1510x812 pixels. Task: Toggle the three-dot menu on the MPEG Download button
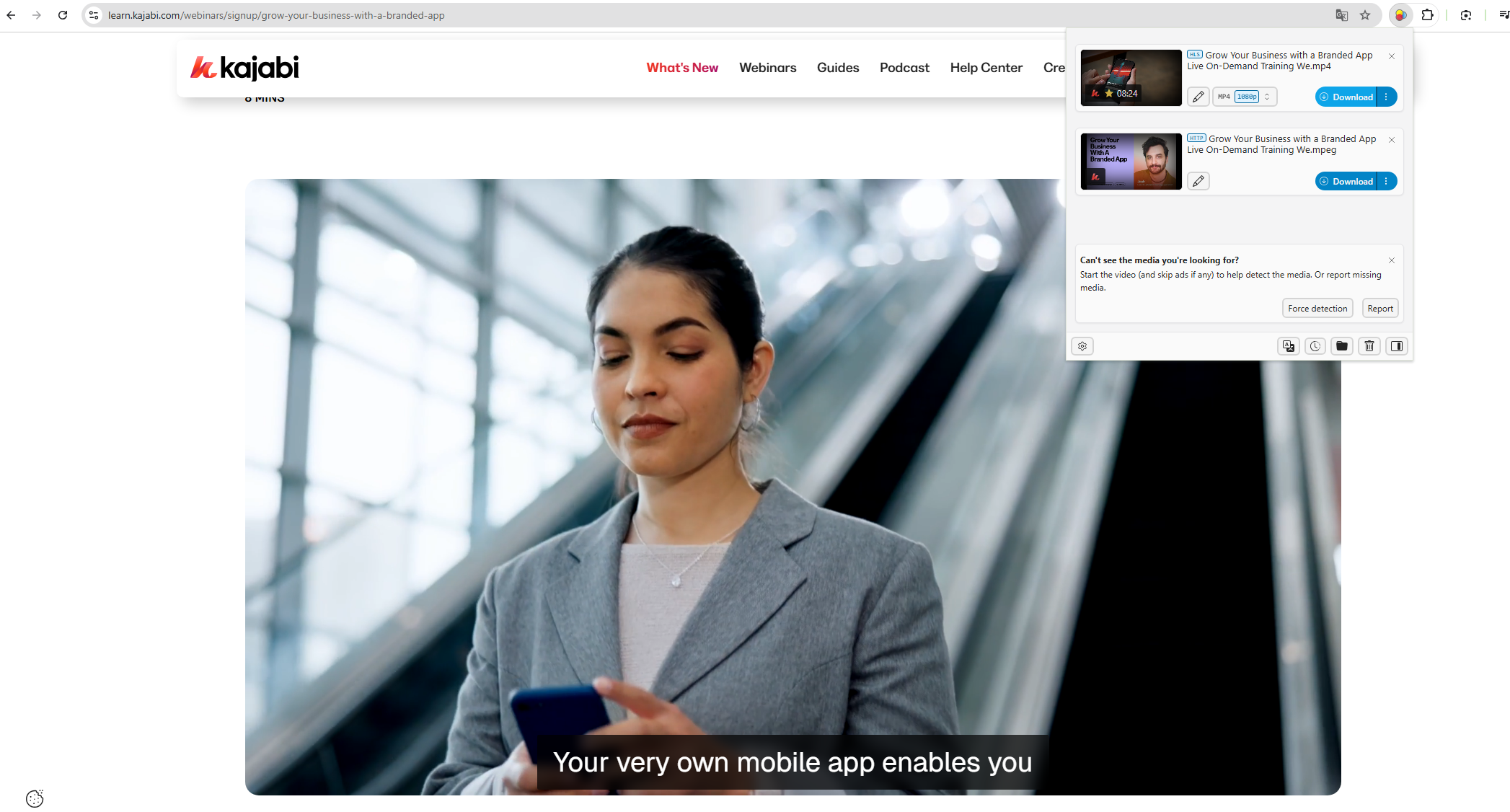[x=1386, y=181]
